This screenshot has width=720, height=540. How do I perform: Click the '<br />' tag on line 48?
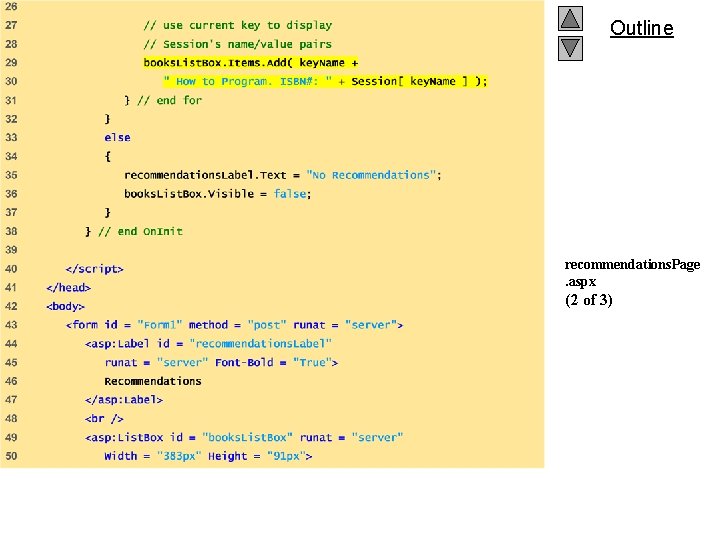(x=104, y=419)
